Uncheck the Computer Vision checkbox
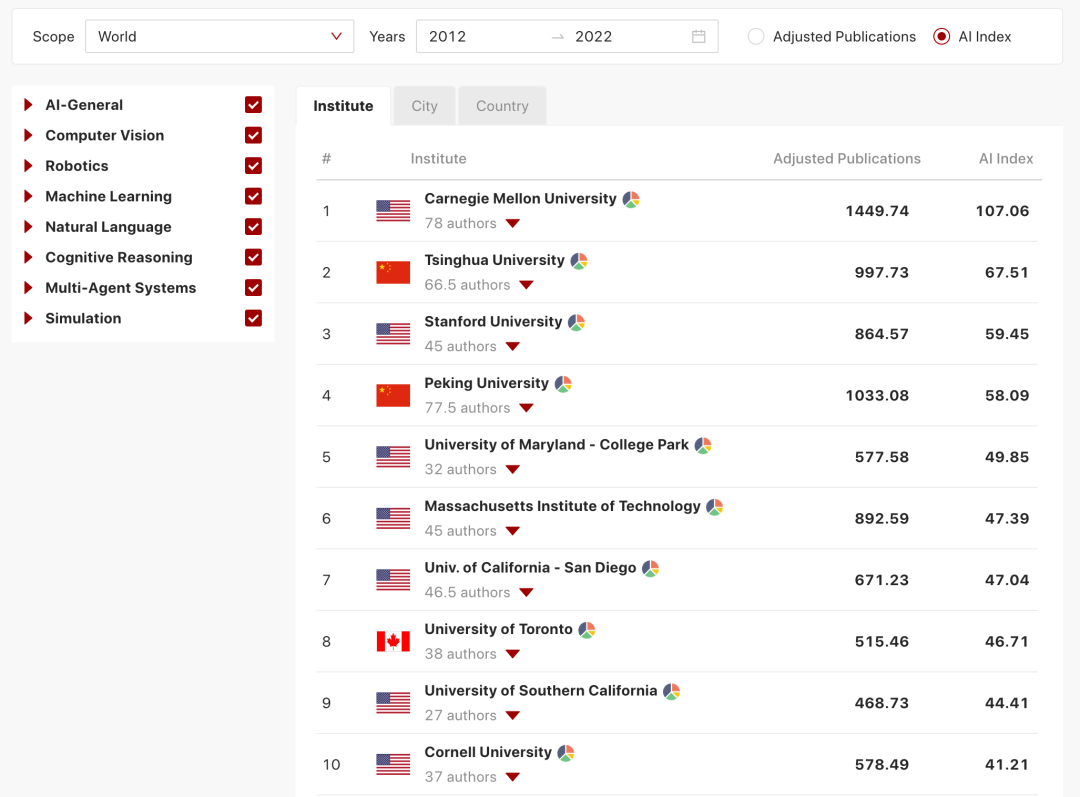The width and height of the screenshot is (1080, 797). [253, 135]
